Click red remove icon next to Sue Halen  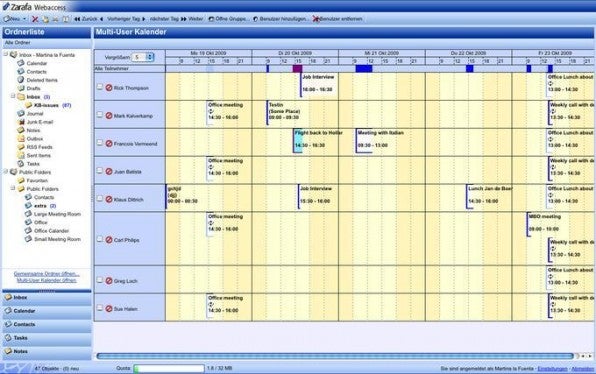click(x=109, y=309)
